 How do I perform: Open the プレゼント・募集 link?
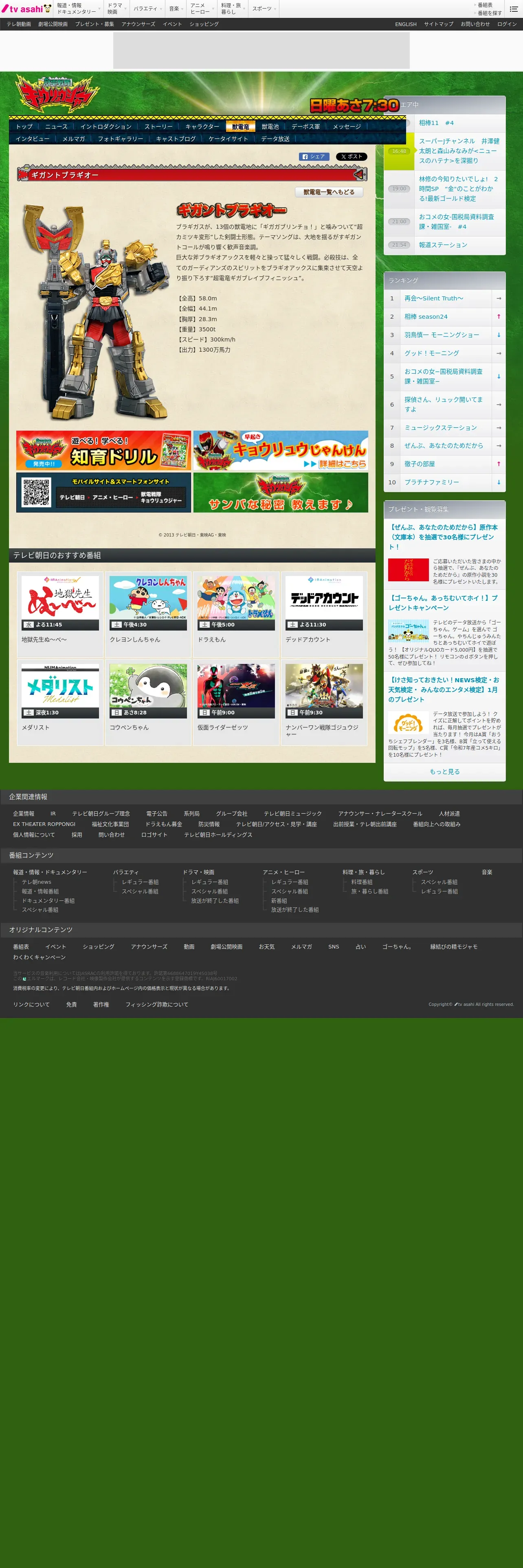pos(94,24)
